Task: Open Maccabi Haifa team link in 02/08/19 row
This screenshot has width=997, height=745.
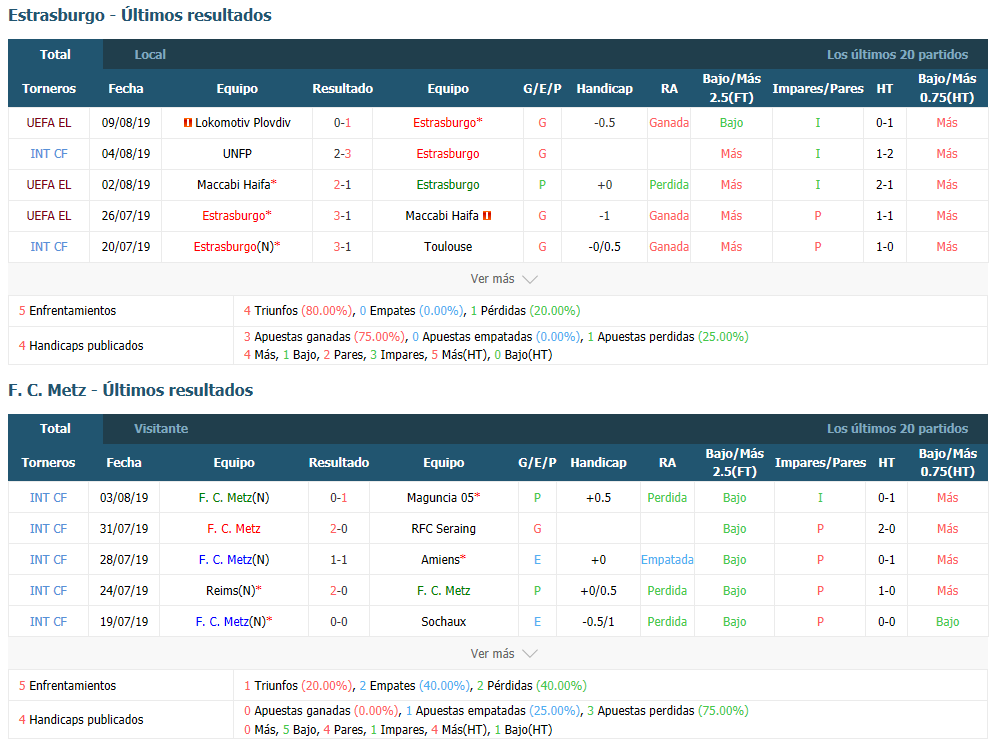Action: tap(234, 185)
